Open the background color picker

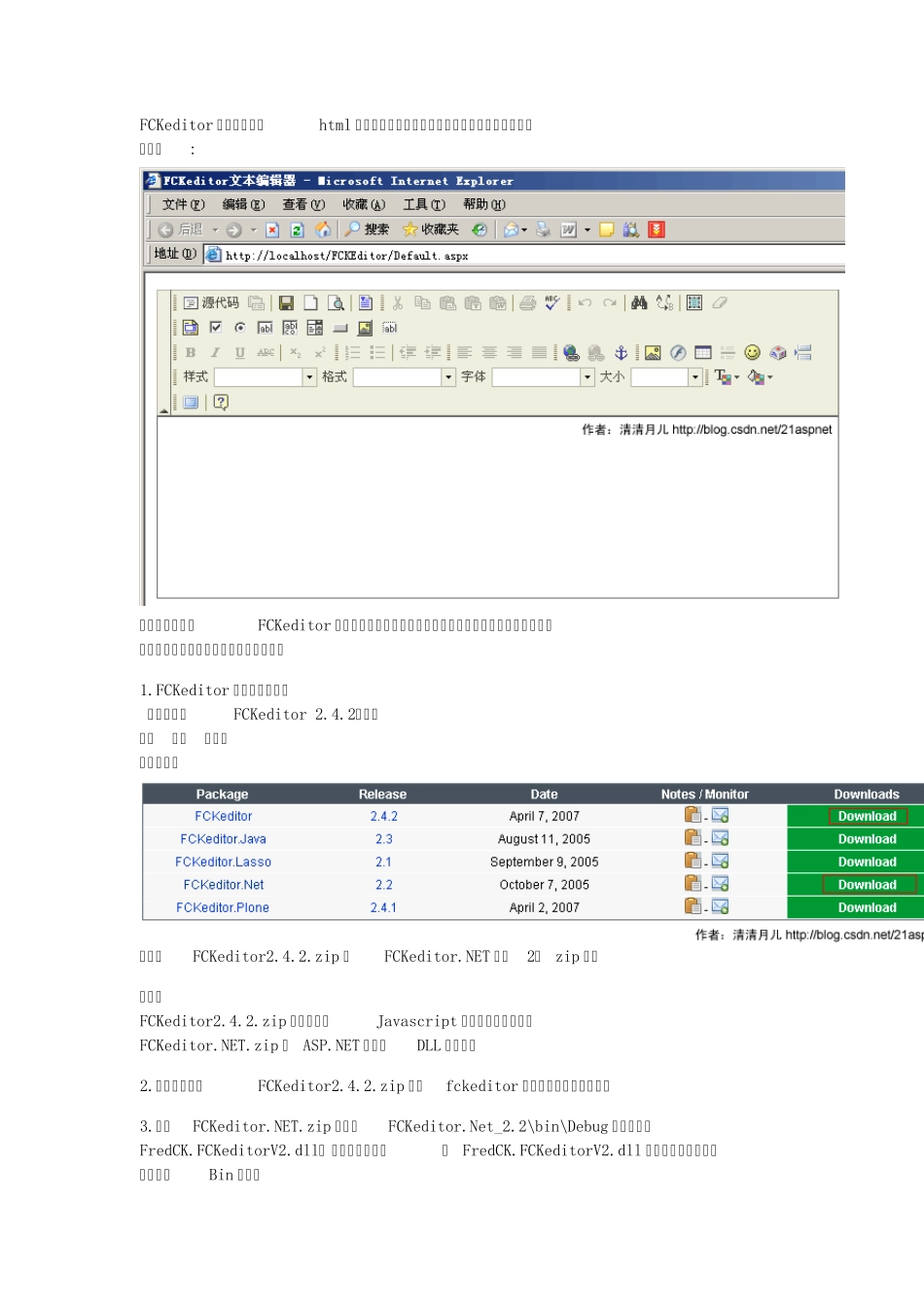[761, 377]
